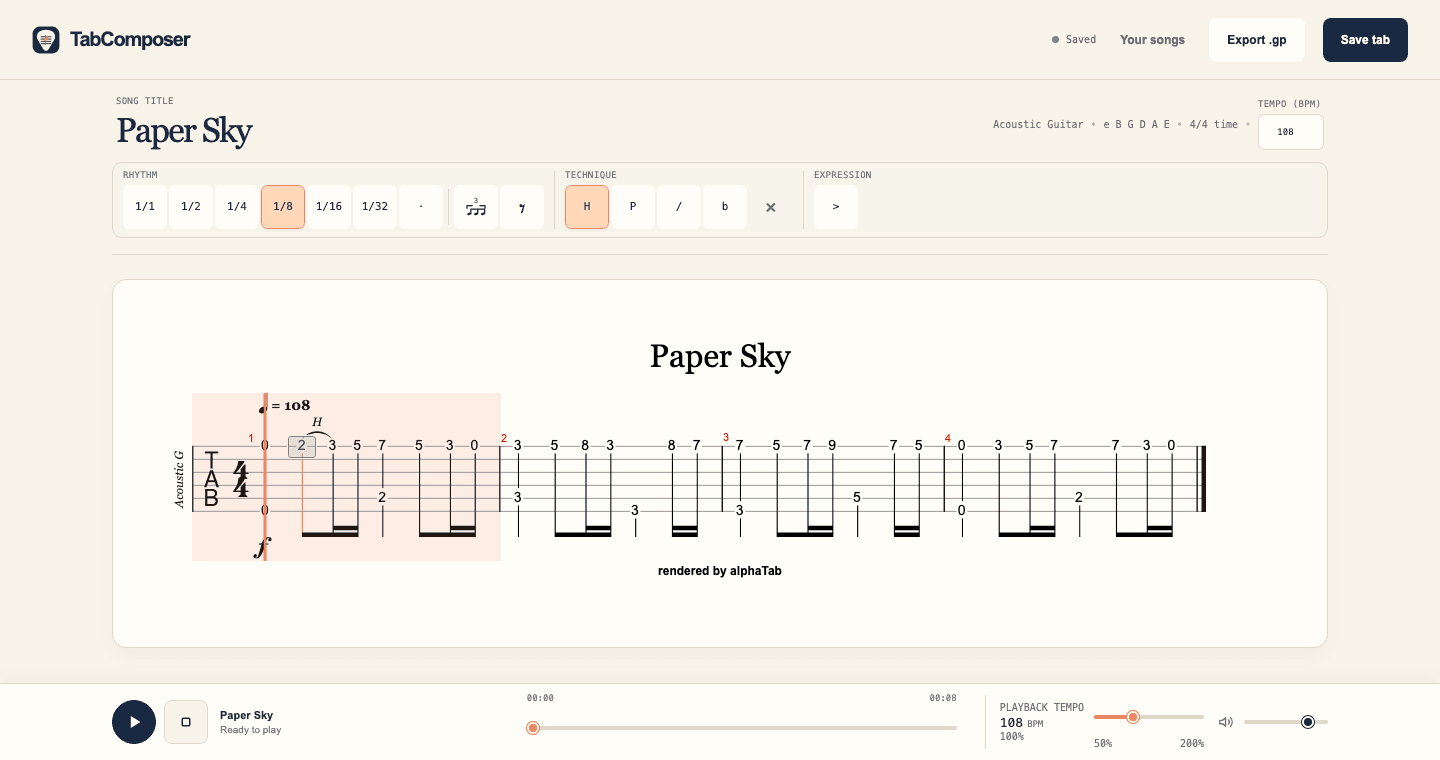Viewport: 1440px width, 760px height.
Task: Enable the bend b technique
Action: click(725, 207)
